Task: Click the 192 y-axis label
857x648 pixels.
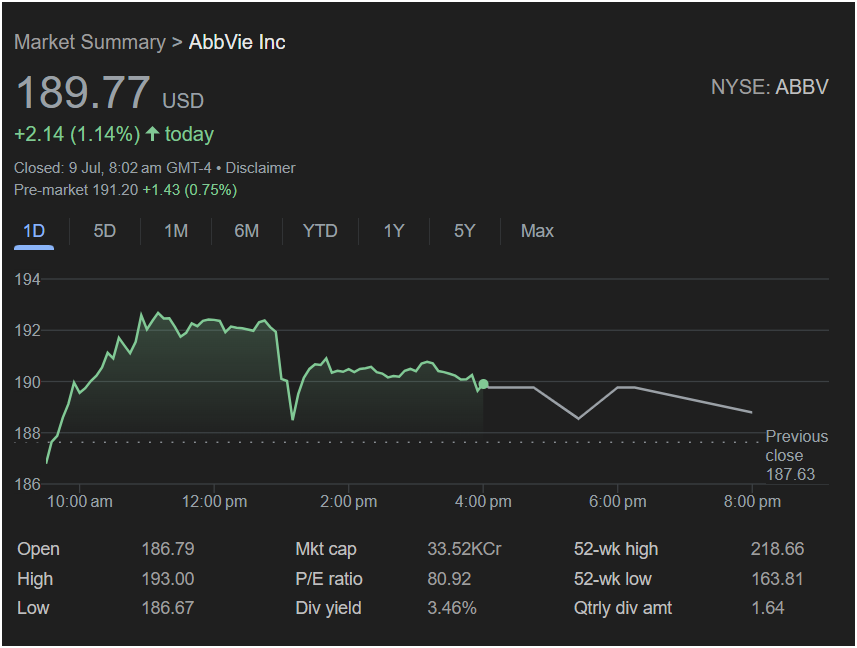Action: coord(27,330)
